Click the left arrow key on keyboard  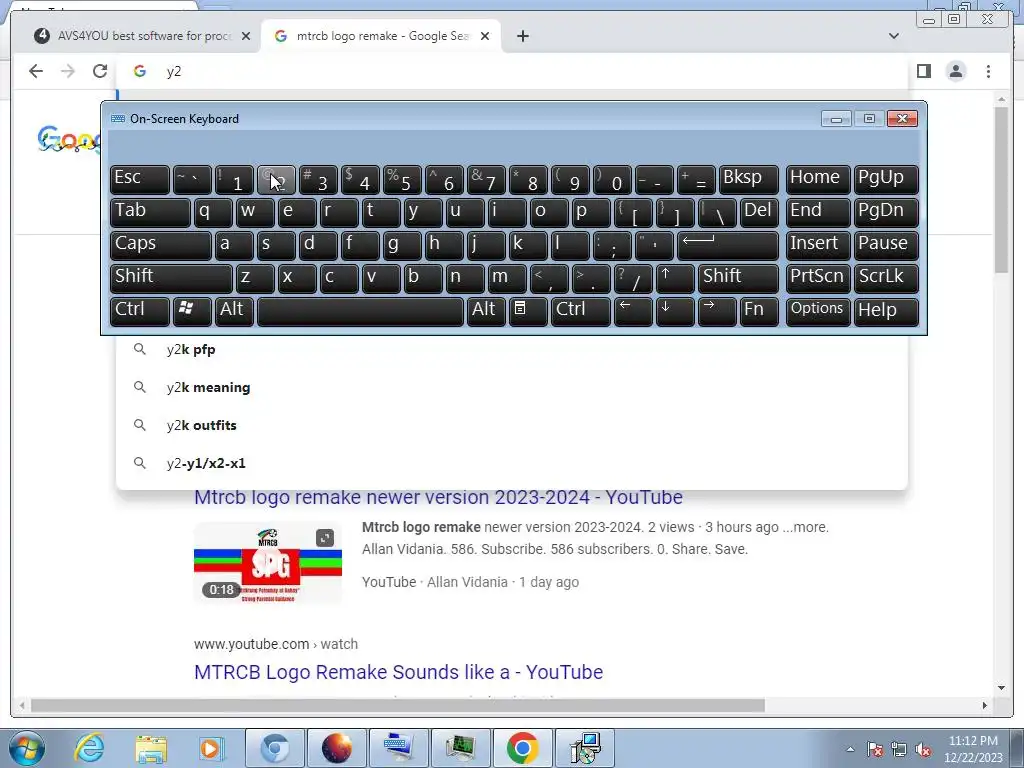click(x=632, y=311)
